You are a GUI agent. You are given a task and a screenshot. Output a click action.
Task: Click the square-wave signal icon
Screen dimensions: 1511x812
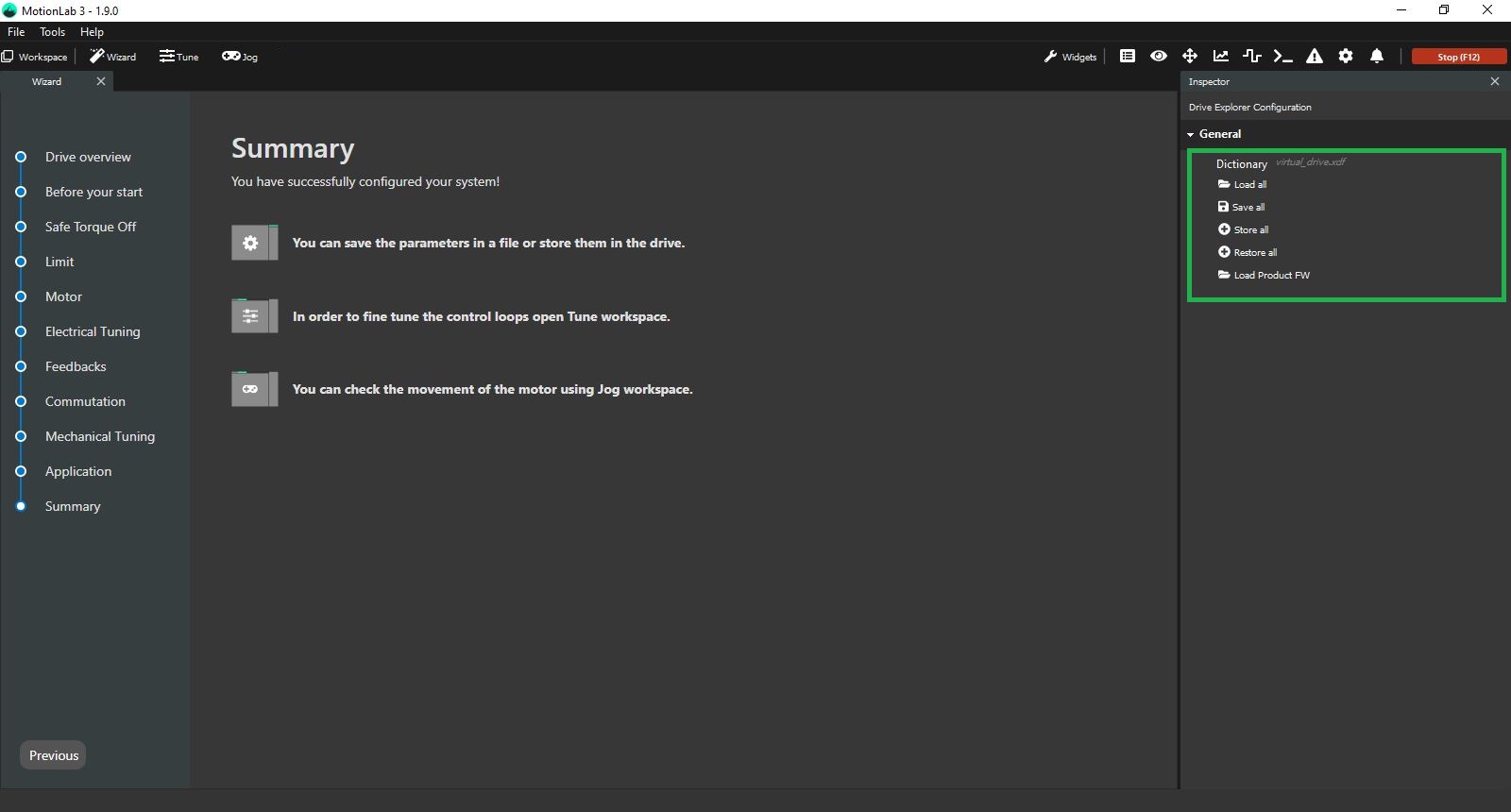click(x=1252, y=57)
